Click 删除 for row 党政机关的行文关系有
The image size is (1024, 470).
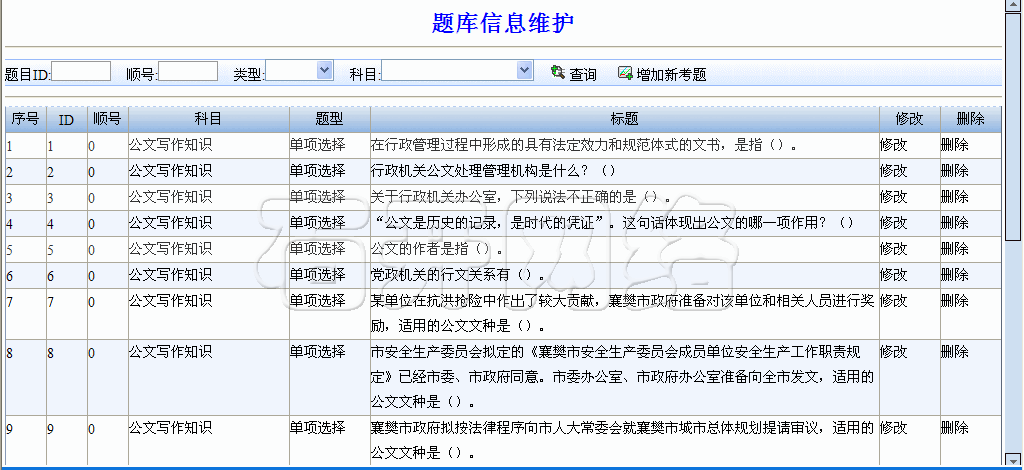954,275
